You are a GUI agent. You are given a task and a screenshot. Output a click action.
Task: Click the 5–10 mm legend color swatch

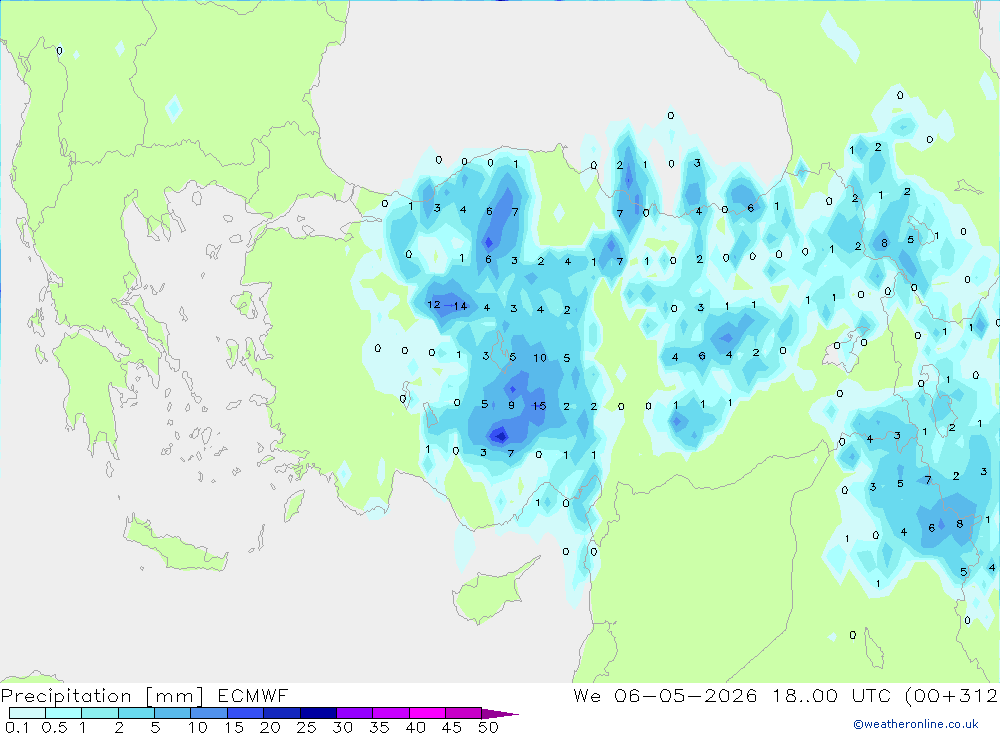172,713
